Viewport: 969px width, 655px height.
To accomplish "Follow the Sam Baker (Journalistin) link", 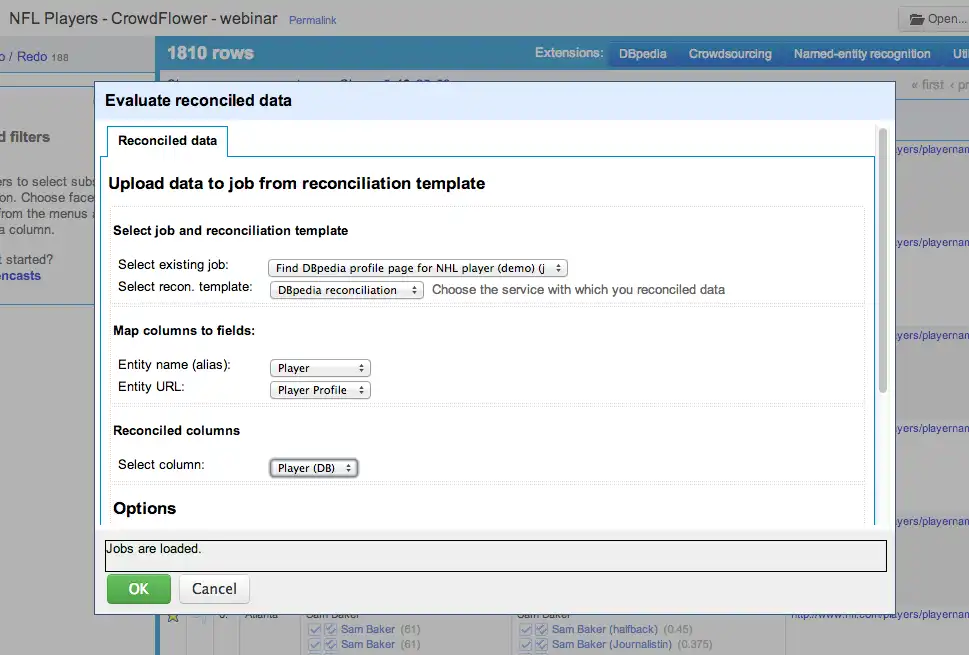I will pos(611,644).
